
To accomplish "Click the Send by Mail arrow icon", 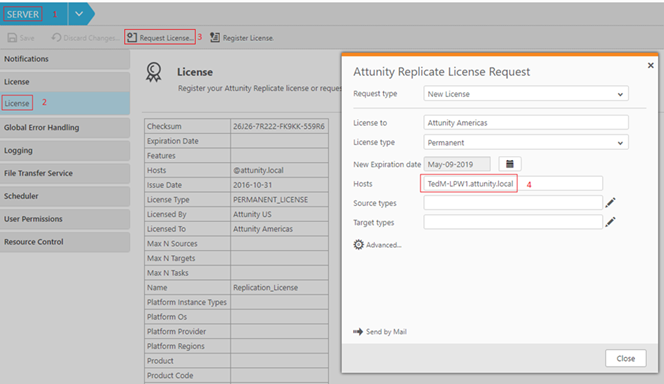I will coord(358,332).
